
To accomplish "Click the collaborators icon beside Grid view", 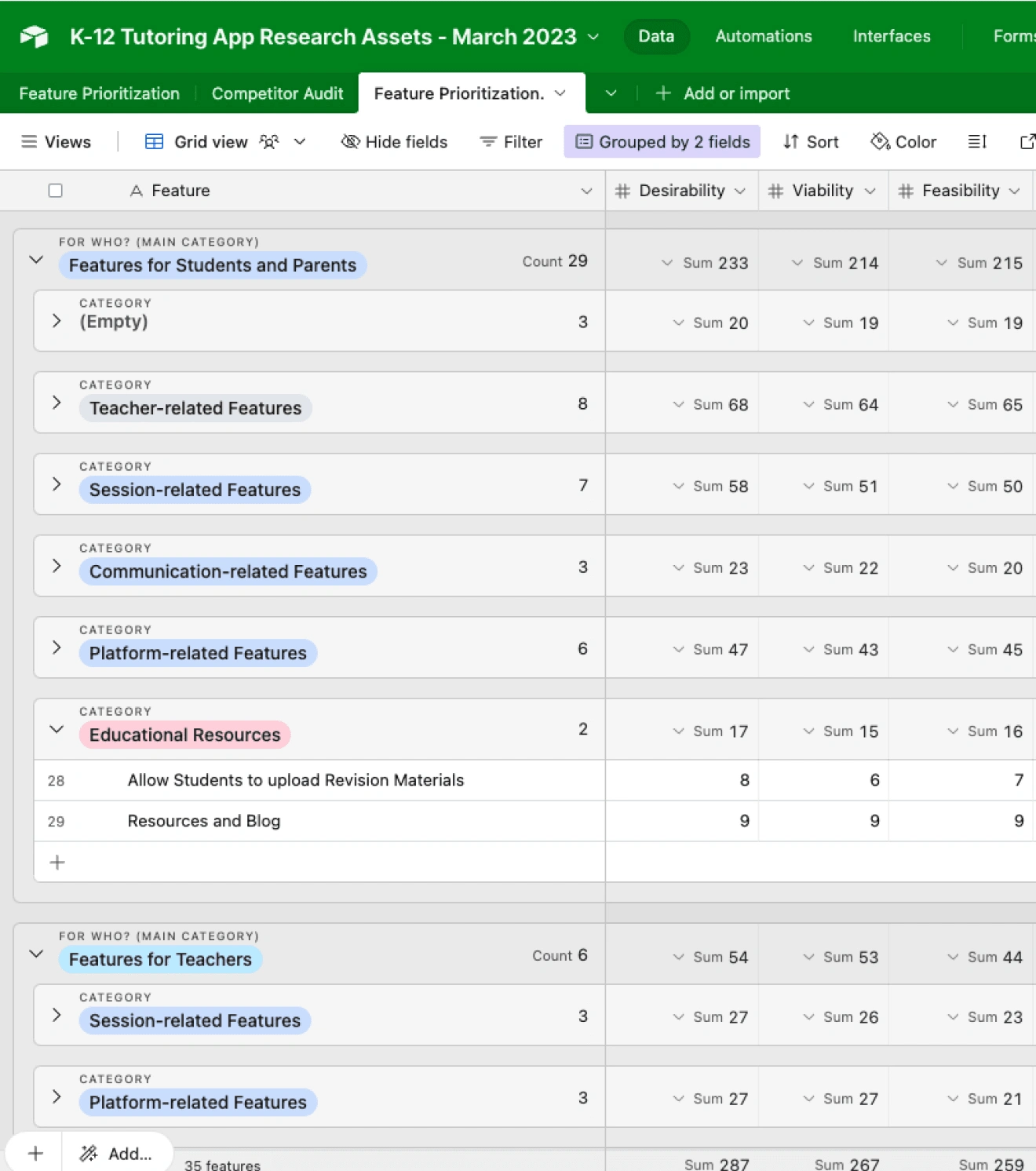I will pyautogui.click(x=269, y=142).
